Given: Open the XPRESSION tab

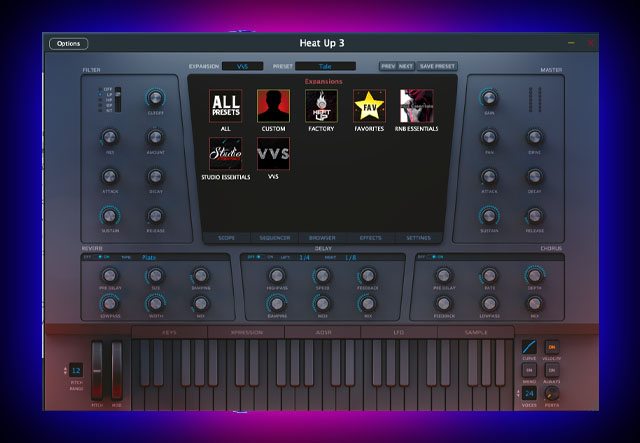Looking at the screenshot, I should tap(247, 332).
